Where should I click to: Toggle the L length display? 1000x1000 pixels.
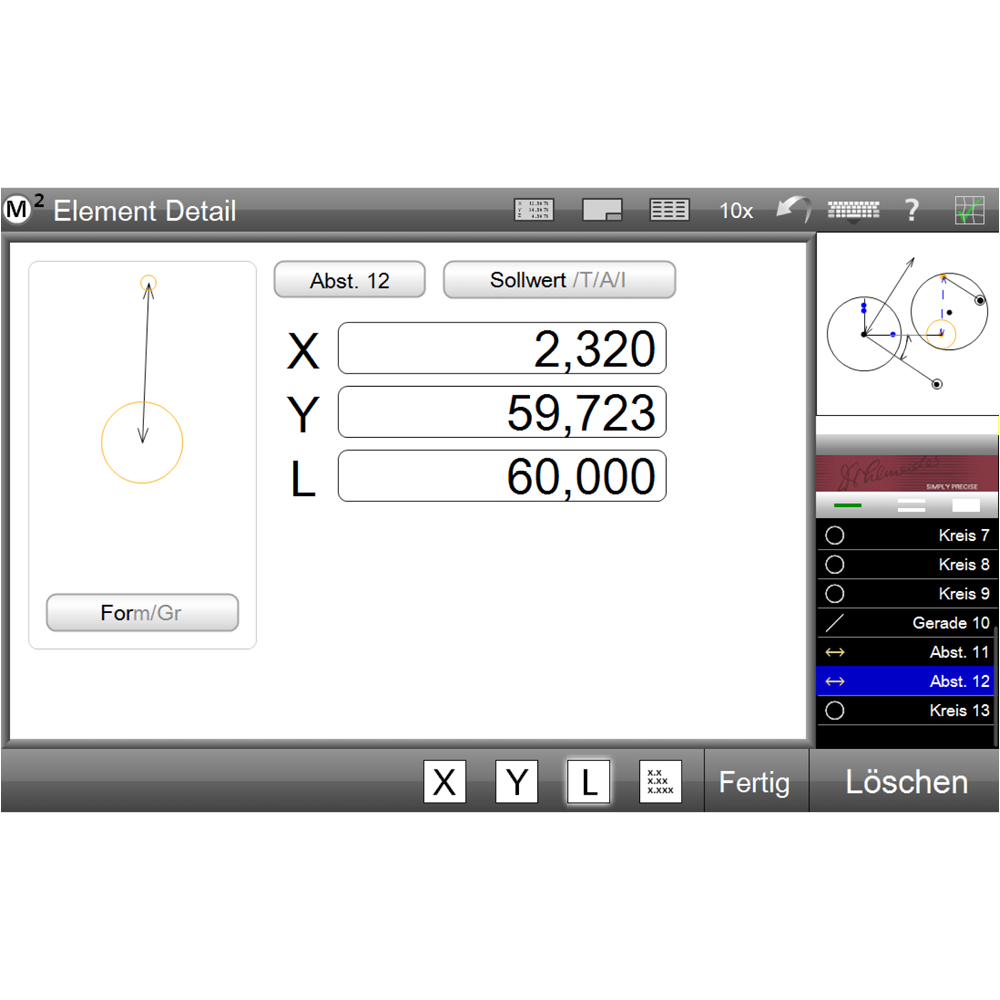point(588,781)
